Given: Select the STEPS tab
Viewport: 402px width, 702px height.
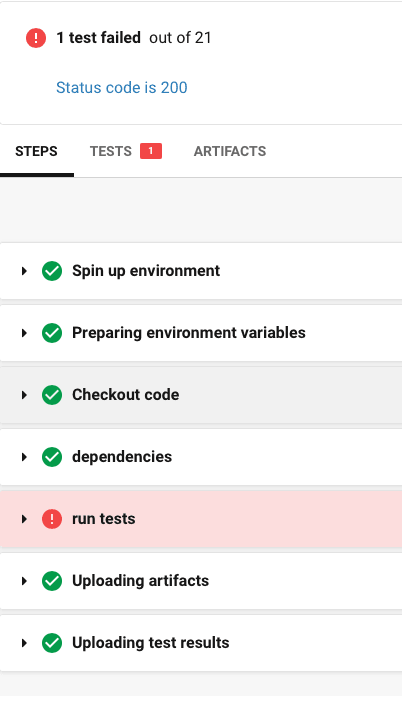Looking at the screenshot, I should tap(36, 151).
